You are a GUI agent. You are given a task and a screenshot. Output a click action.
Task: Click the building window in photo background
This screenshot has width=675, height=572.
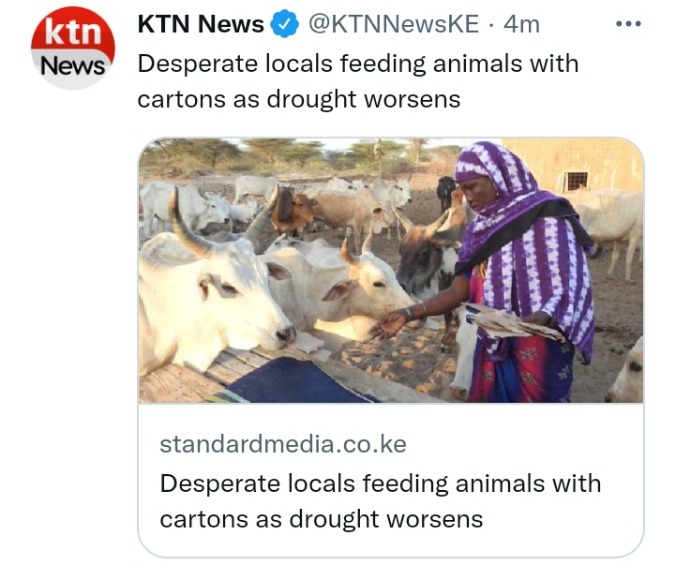tap(576, 181)
